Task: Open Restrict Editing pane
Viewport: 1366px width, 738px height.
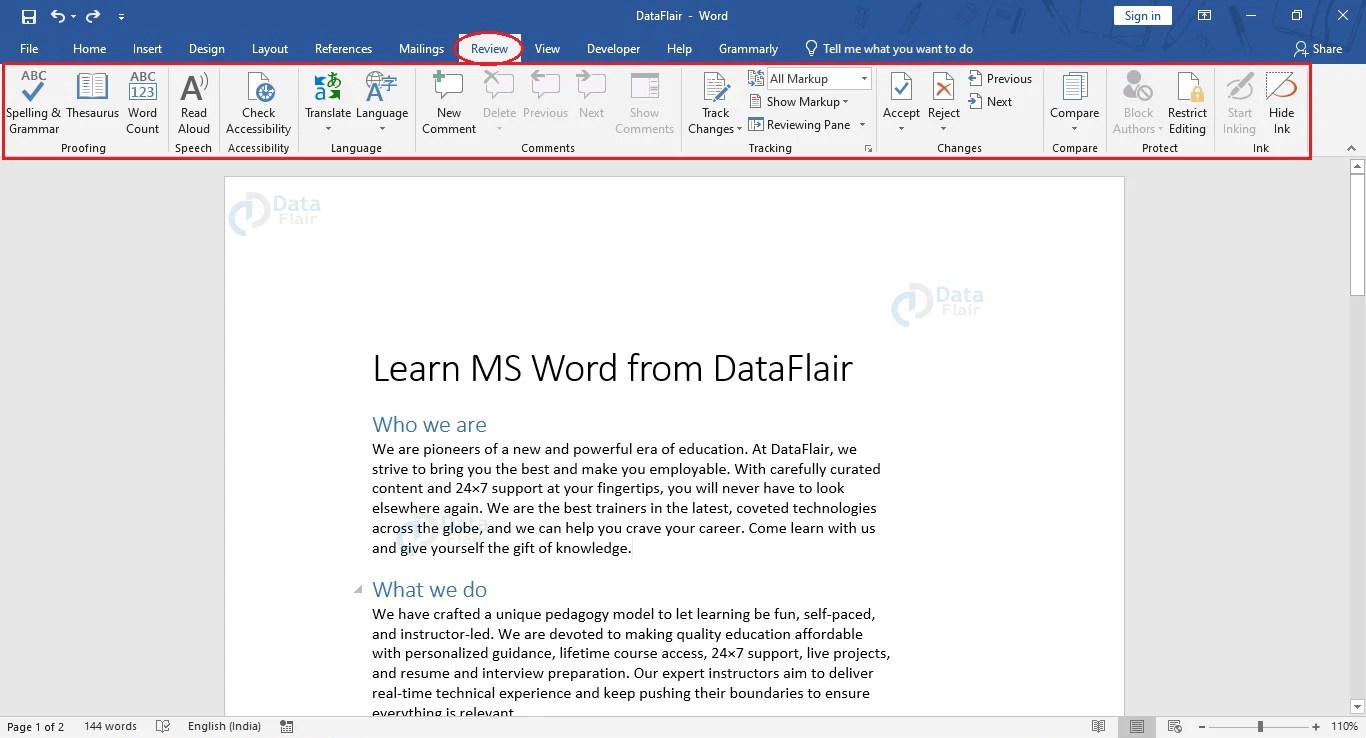Action: [1187, 100]
